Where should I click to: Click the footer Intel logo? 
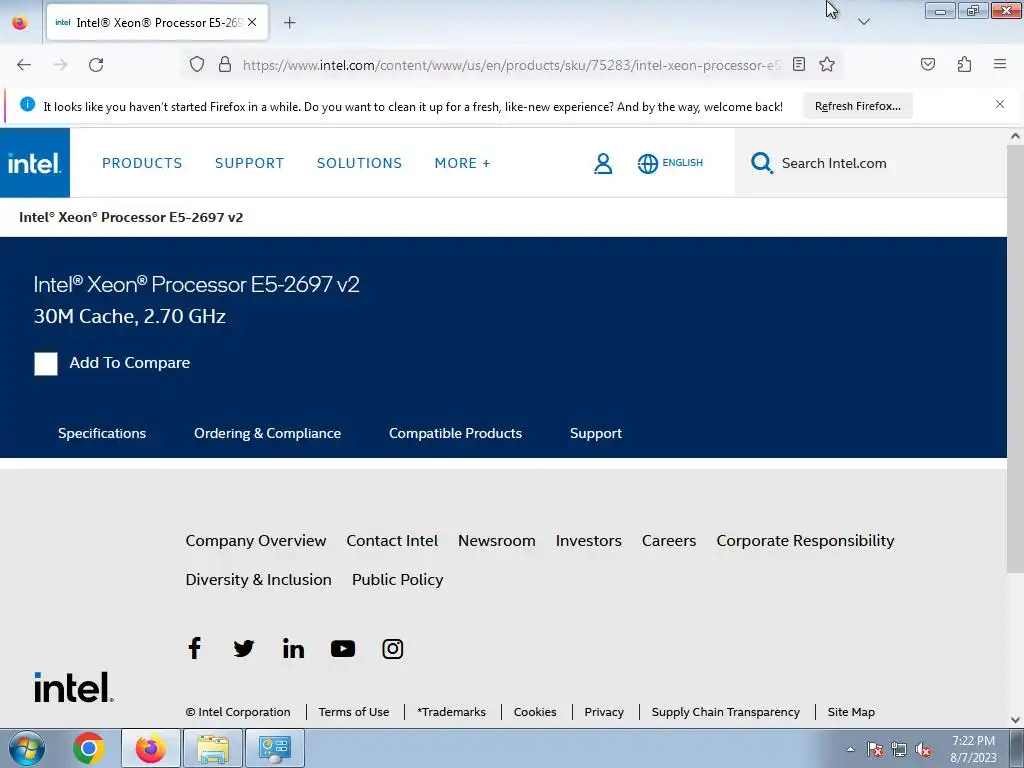click(74, 687)
